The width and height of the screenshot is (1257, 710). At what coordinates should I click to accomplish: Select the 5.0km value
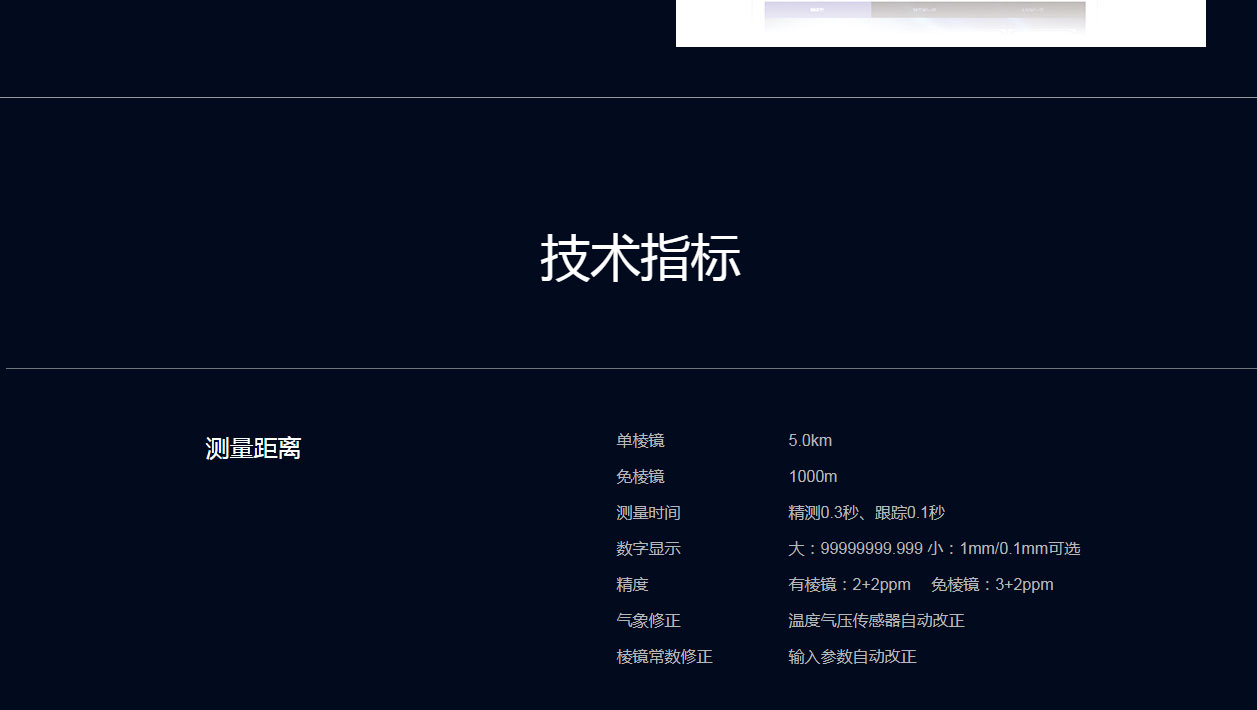[x=810, y=441]
